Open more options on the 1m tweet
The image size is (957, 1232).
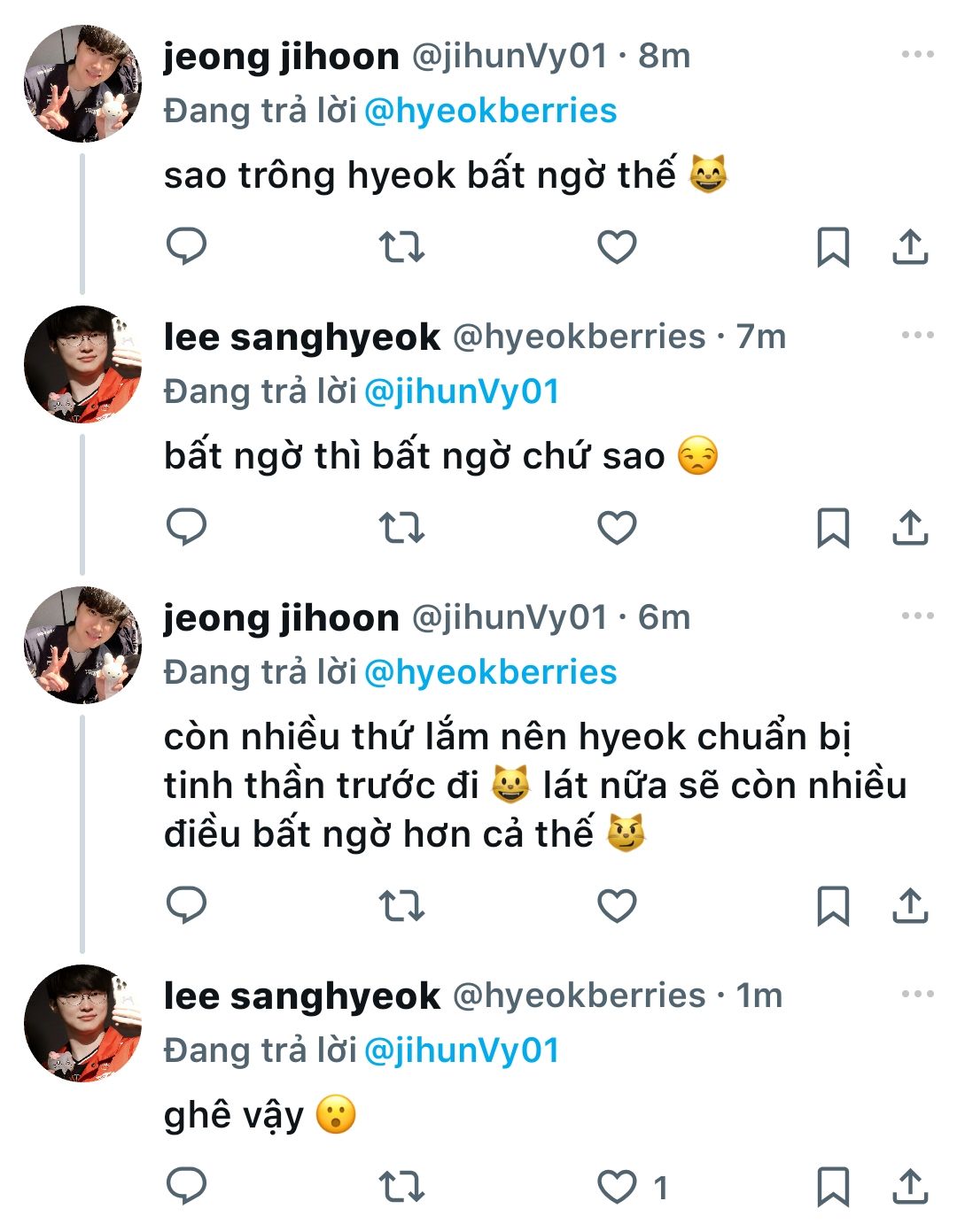pos(917,995)
